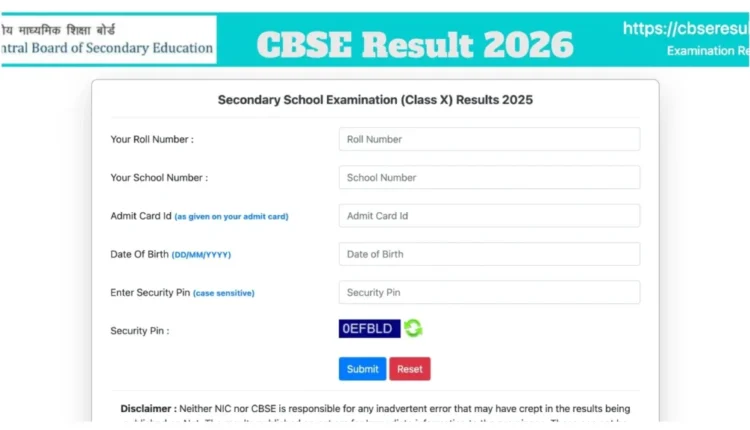The width and height of the screenshot is (750, 430).
Task: Click the Secondary School Examination results heading
Action: [375, 100]
